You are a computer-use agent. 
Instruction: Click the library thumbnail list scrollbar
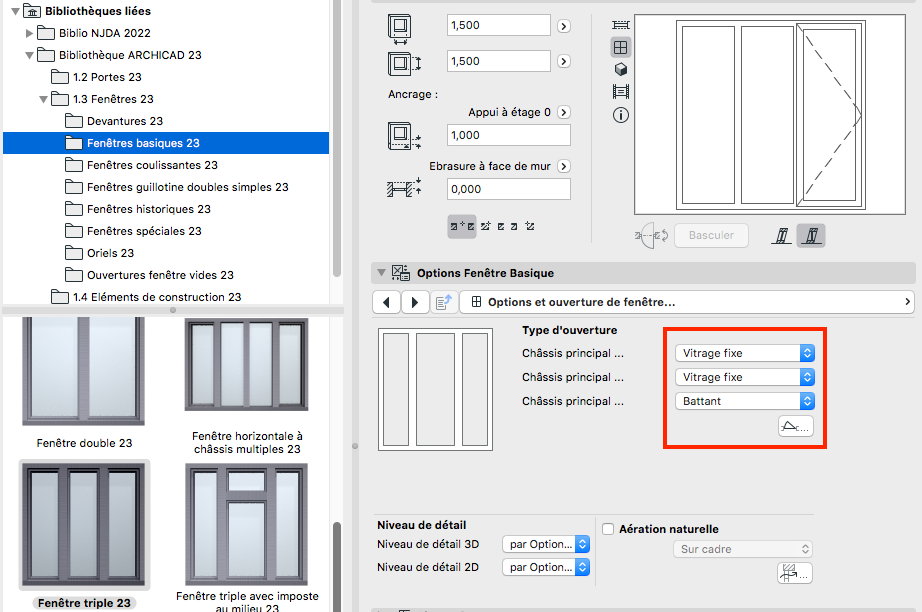pyautogui.click(x=337, y=567)
